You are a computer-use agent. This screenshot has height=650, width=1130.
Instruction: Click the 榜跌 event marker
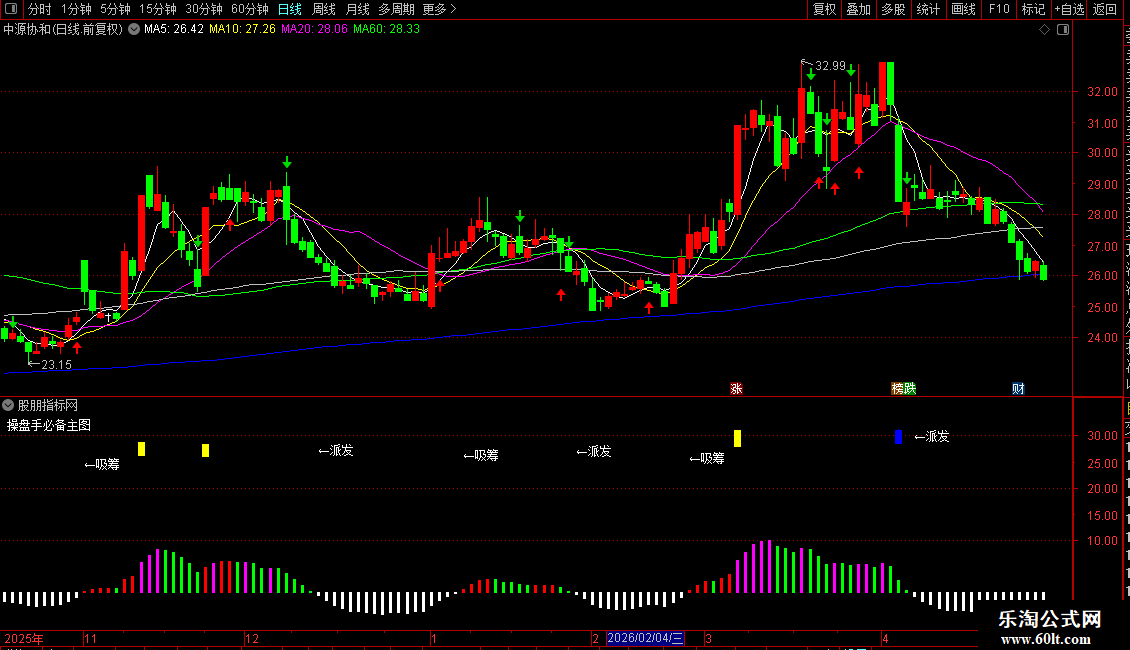904,388
